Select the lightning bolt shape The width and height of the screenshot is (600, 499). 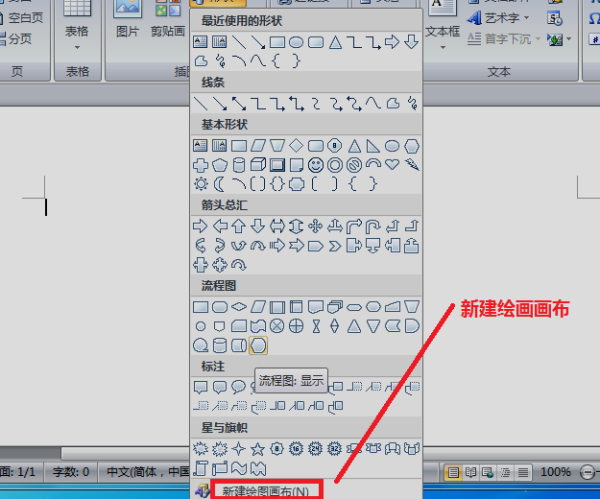tap(412, 165)
